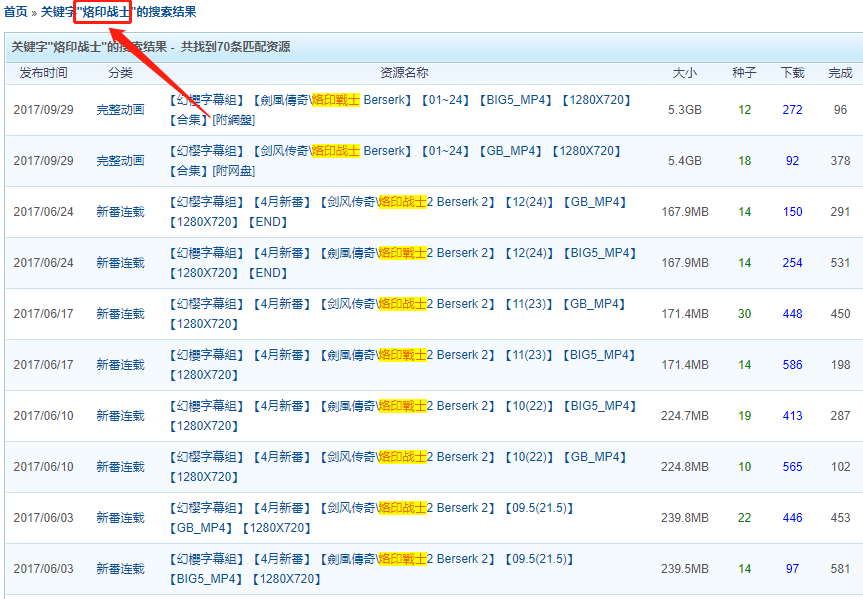The height and width of the screenshot is (599, 863).
Task: Click the 共找到70条匹配资源 results heading
Action: [236, 47]
